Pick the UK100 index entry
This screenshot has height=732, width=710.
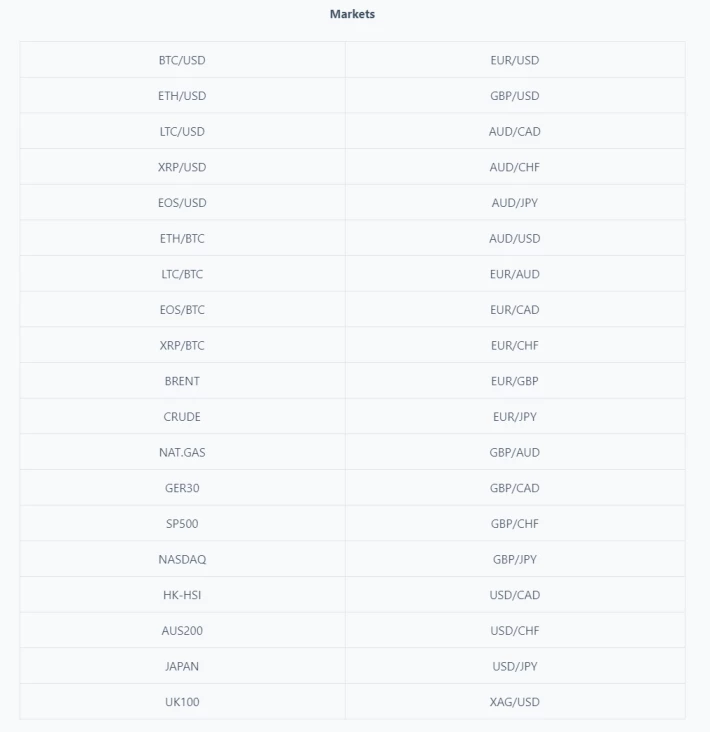tap(182, 702)
